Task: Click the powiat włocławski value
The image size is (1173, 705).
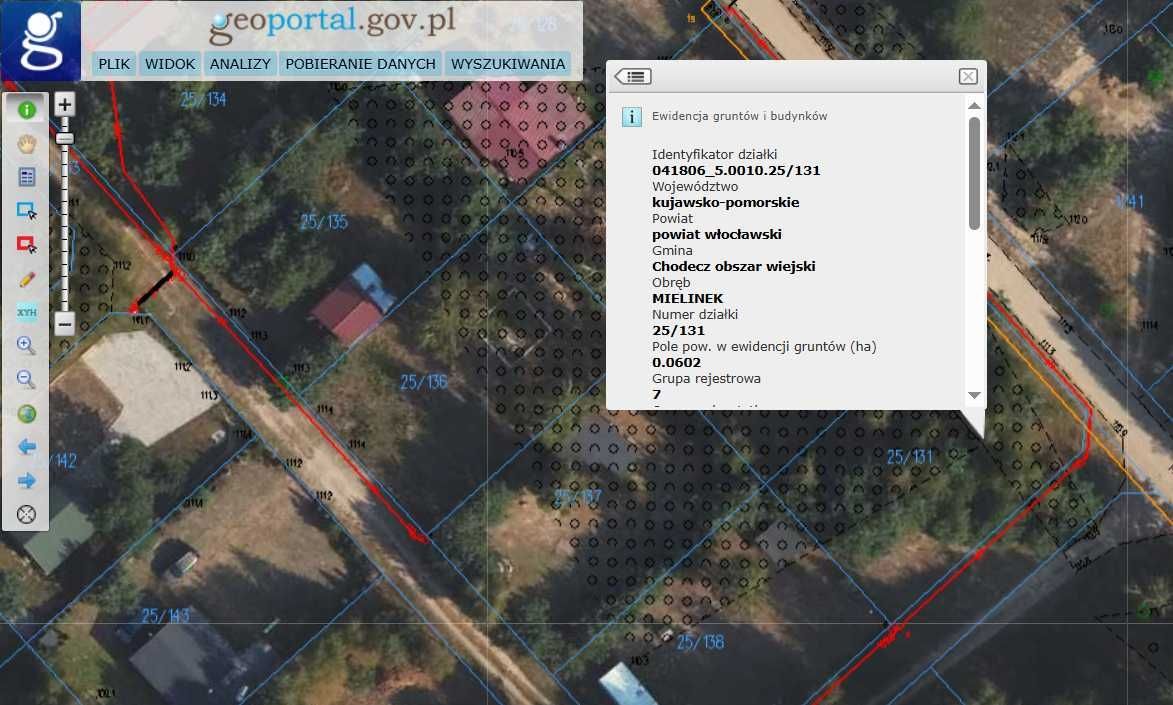Action: coord(717,234)
